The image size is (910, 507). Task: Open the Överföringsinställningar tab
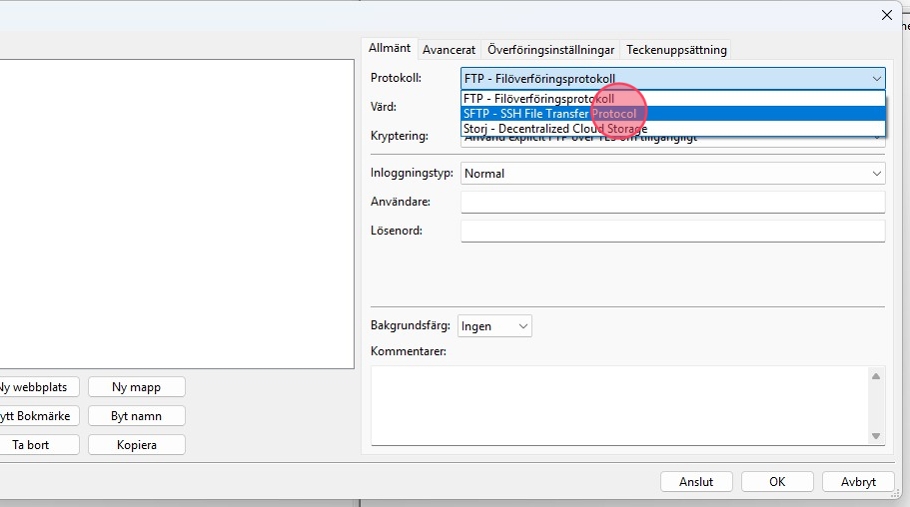pos(551,50)
